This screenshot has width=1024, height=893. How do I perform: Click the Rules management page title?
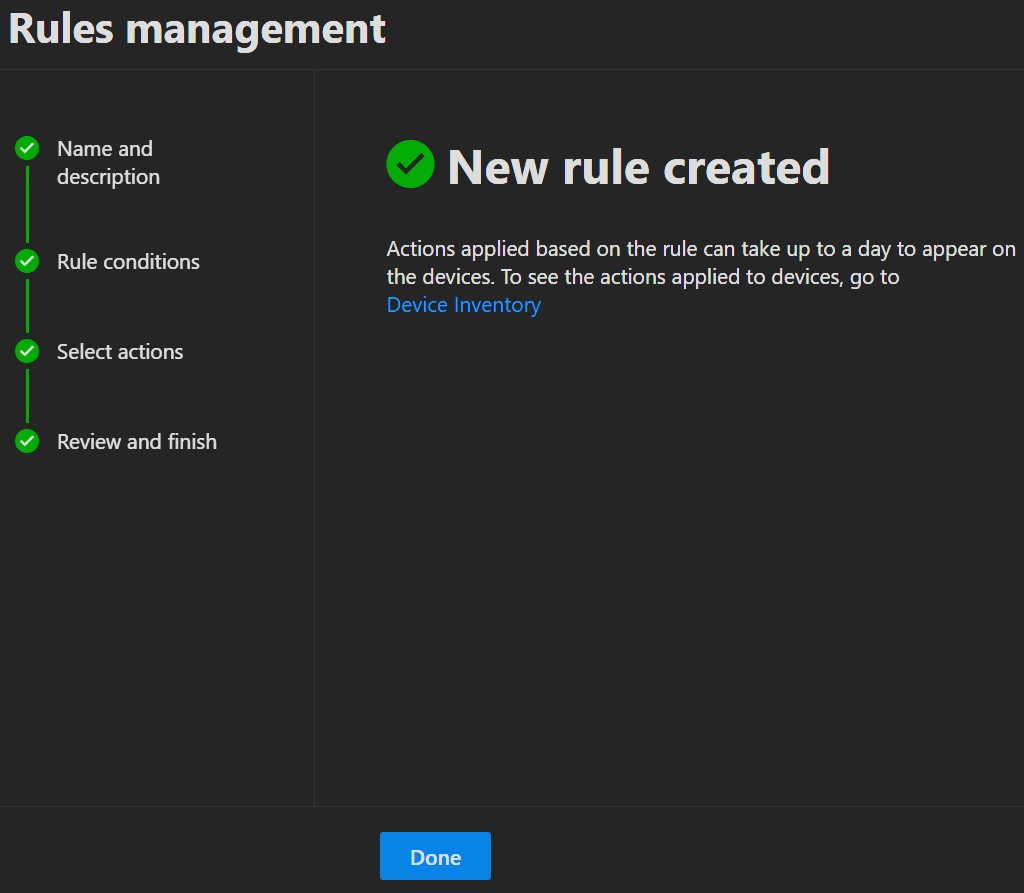197,29
